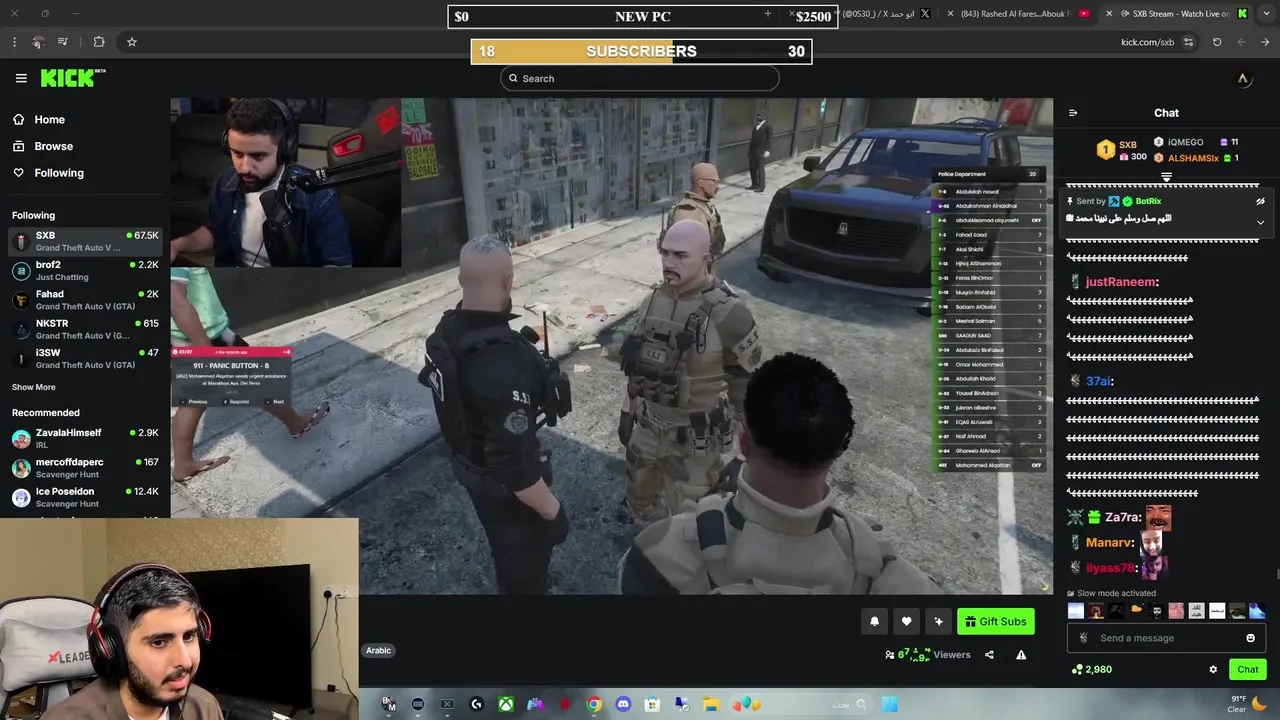Click the green Chat send button
The image size is (1280, 720).
(x=1247, y=669)
